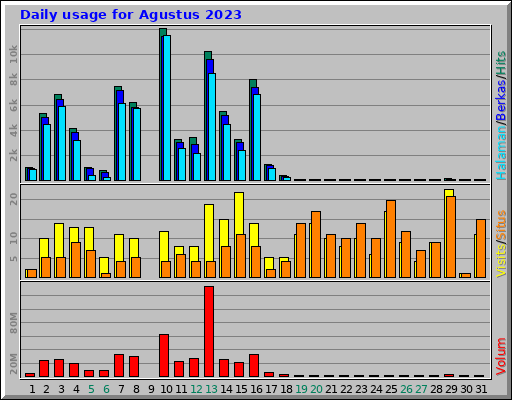Click the 'Hits' legend label
Screen dimensions: 512x400
pos(501,62)
